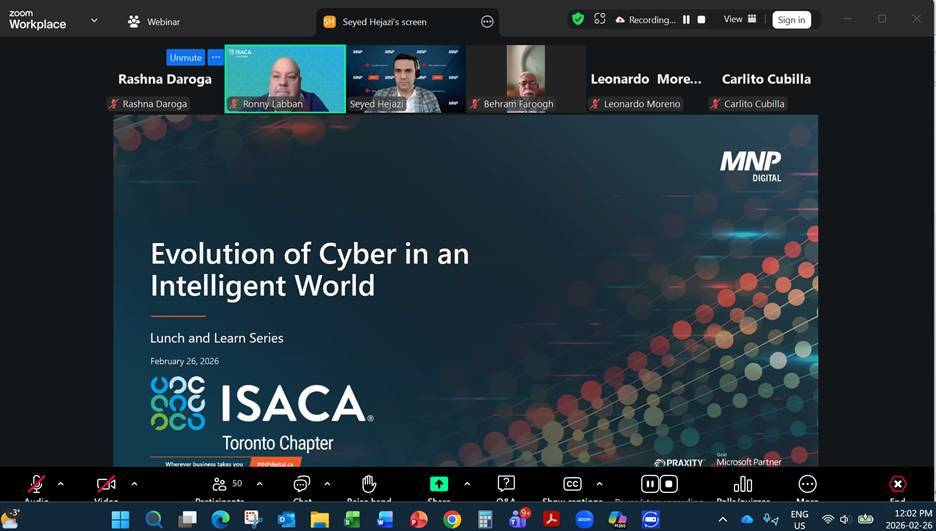Open Adobe Acrobat from taskbar
Screen dimensions: 936x531
[x=551, y=519]
